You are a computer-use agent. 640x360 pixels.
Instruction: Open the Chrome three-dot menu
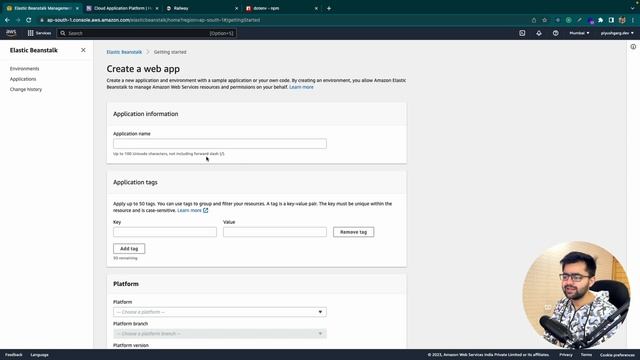point(633,20)
